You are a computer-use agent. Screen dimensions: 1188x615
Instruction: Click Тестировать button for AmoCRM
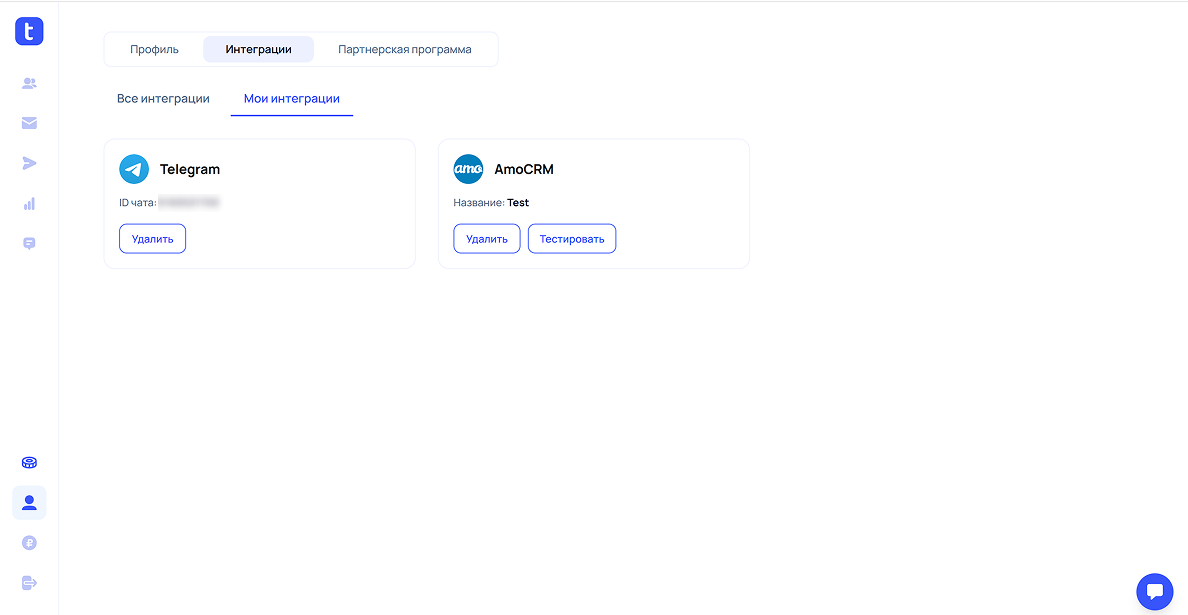click(572, 239)
